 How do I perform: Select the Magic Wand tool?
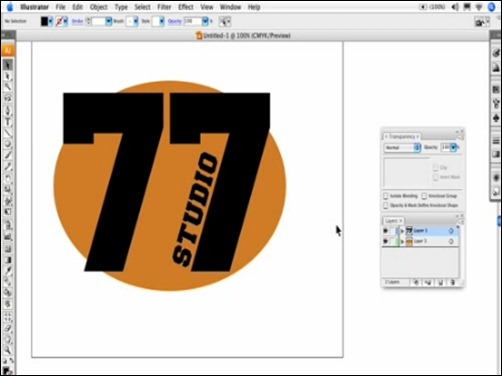(8, 87)
